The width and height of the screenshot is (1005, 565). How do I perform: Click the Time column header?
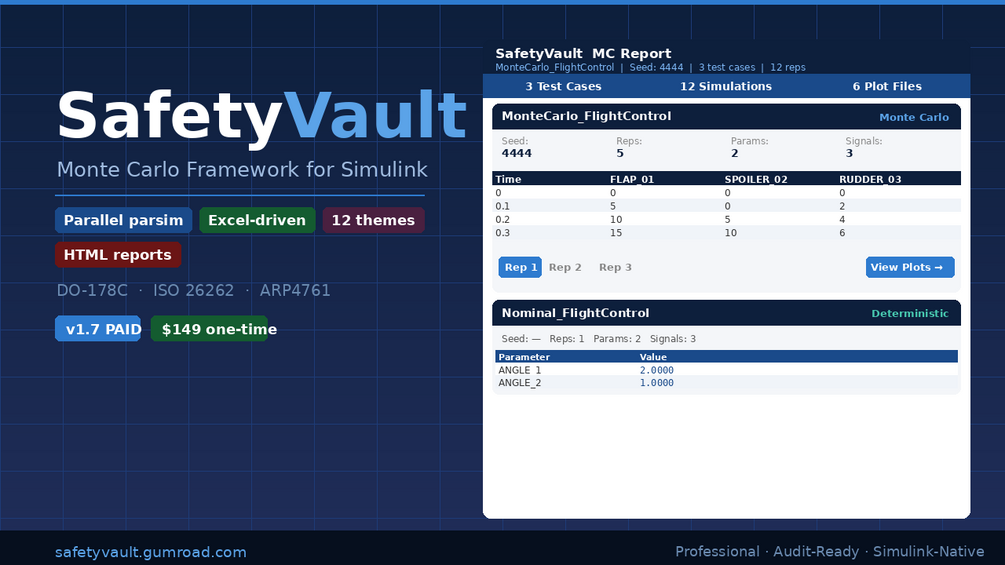[x=508, y=179]
